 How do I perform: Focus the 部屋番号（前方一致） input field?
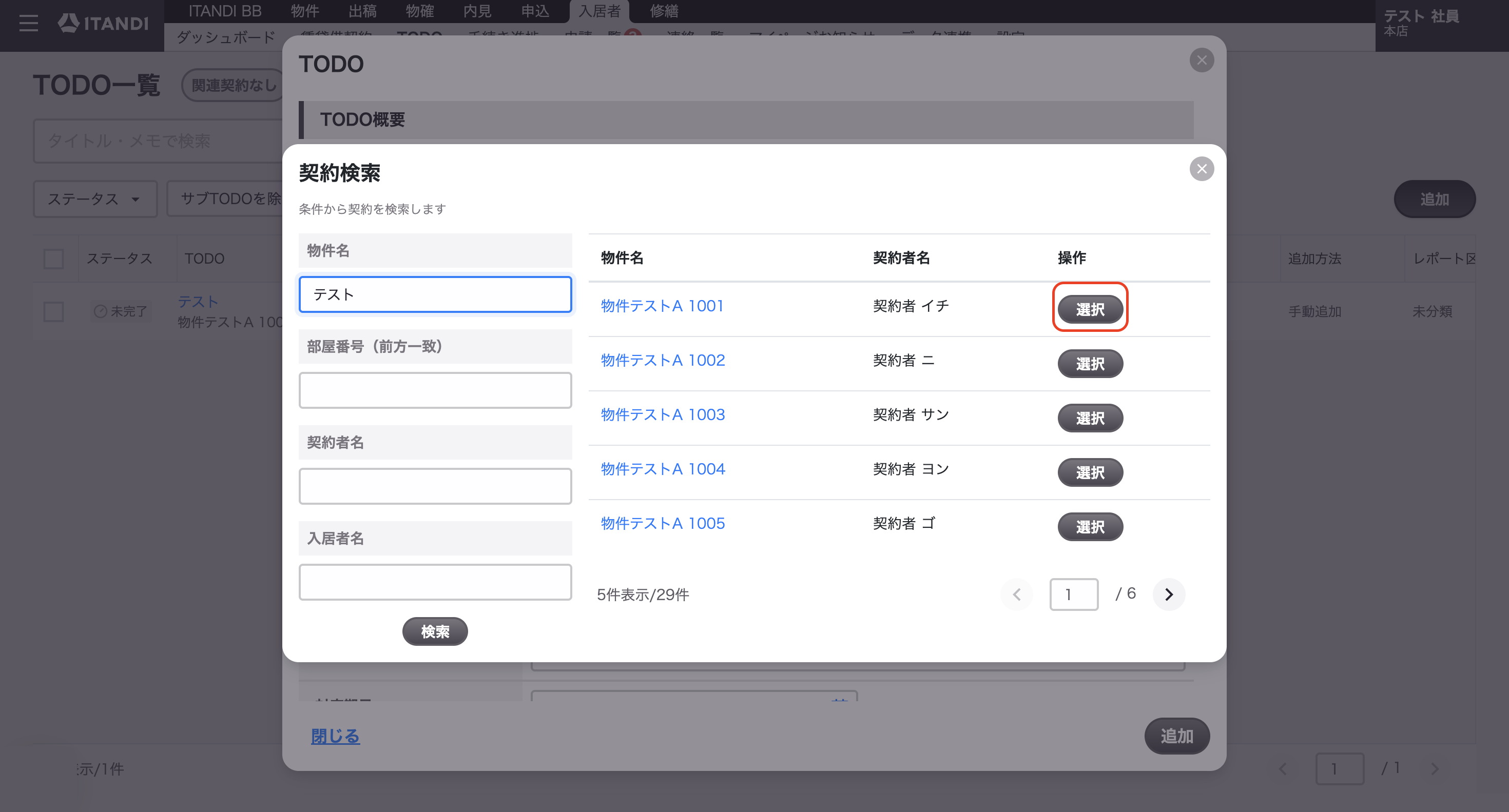[435, 390]
